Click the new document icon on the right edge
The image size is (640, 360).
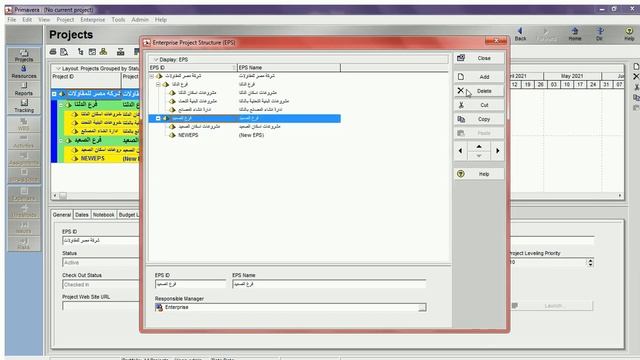636,67
